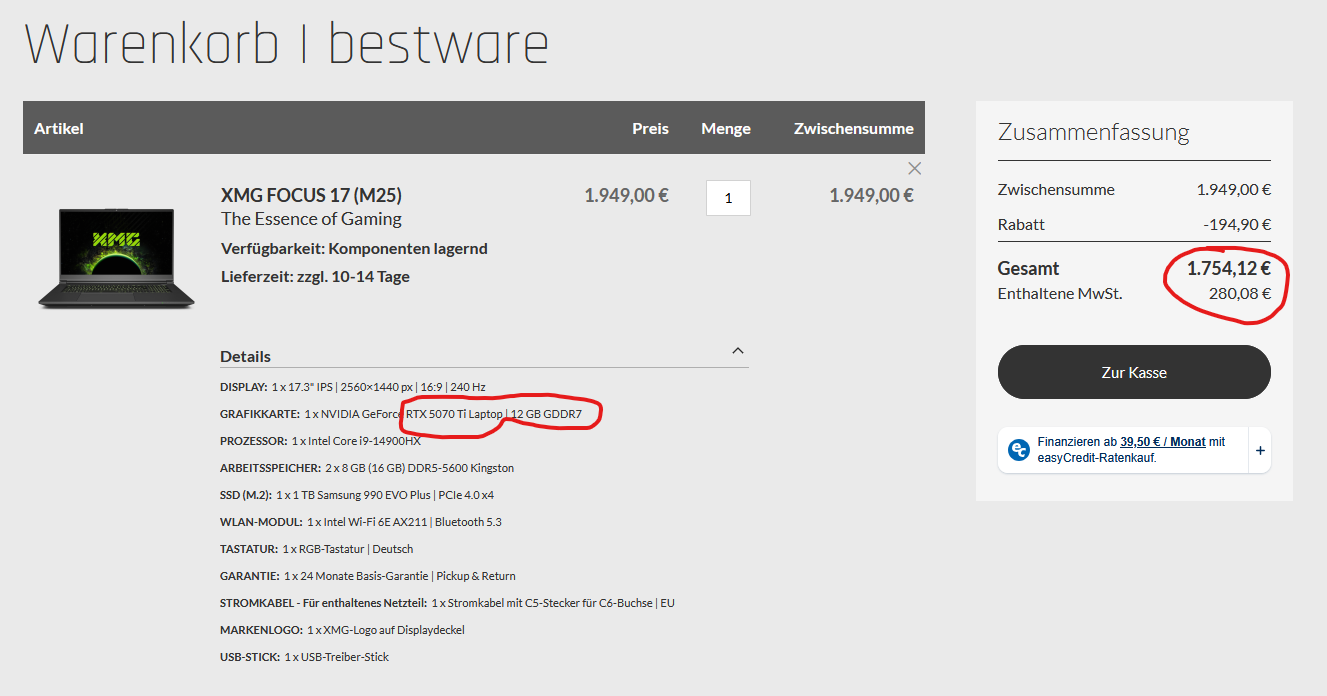Viewport: 1327px width, 696px height.
Task: Click the SSD (M.2) Samsung 990 EVO row
Action: (x=357, y=495)
